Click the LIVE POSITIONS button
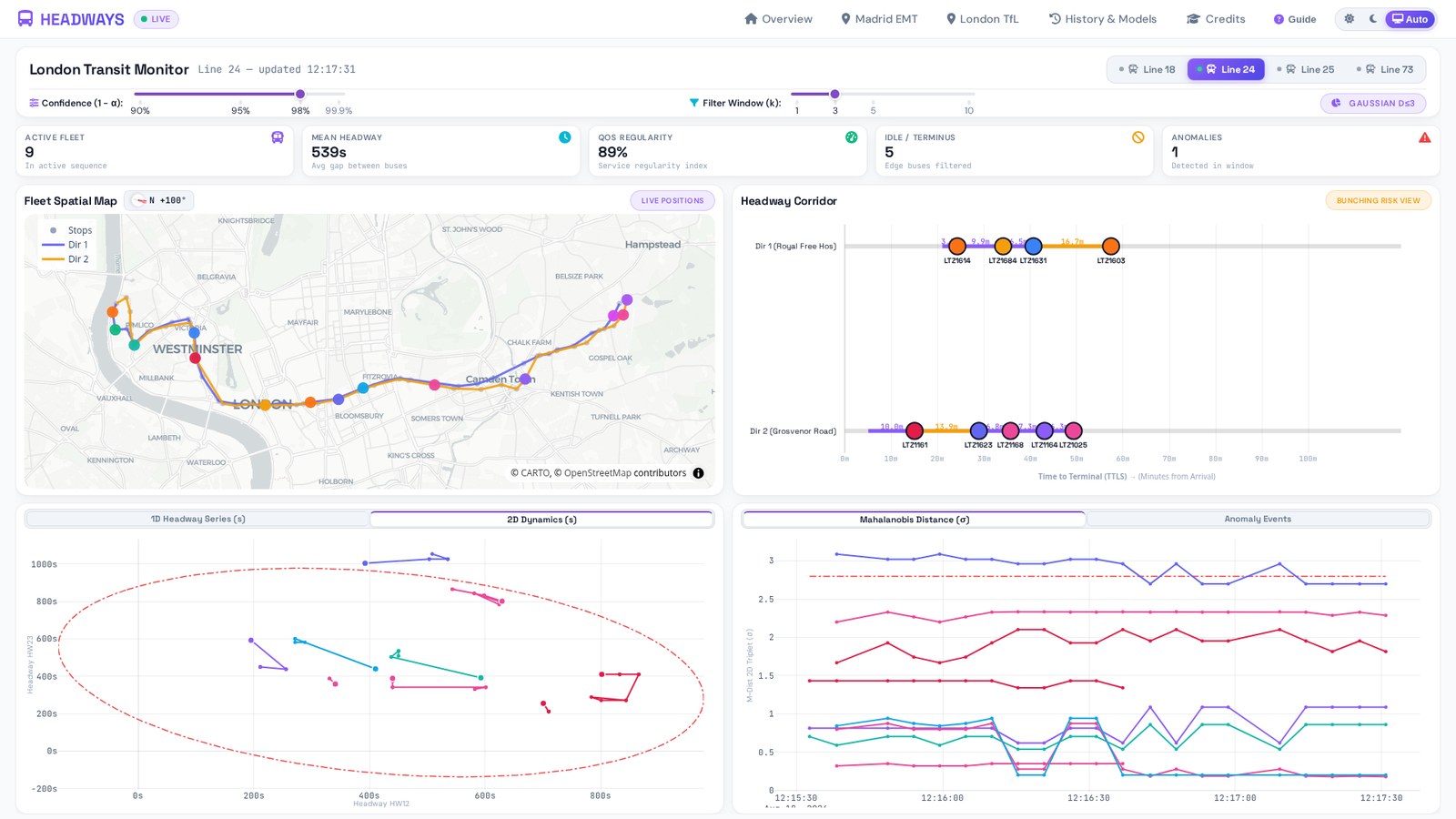This screenshot has height=819, width=1456. 672,200
